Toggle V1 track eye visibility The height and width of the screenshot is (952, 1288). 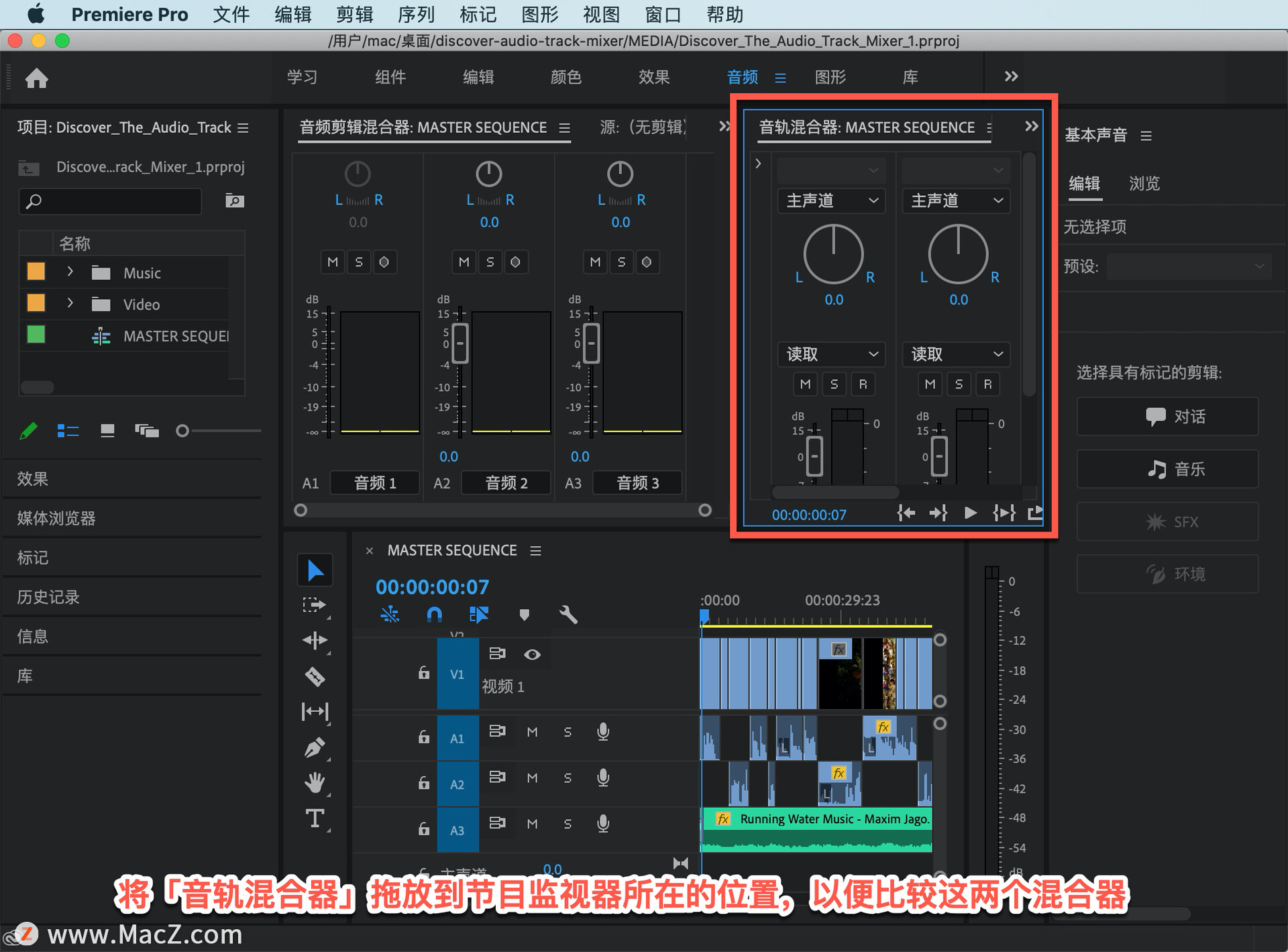[533, 655]
